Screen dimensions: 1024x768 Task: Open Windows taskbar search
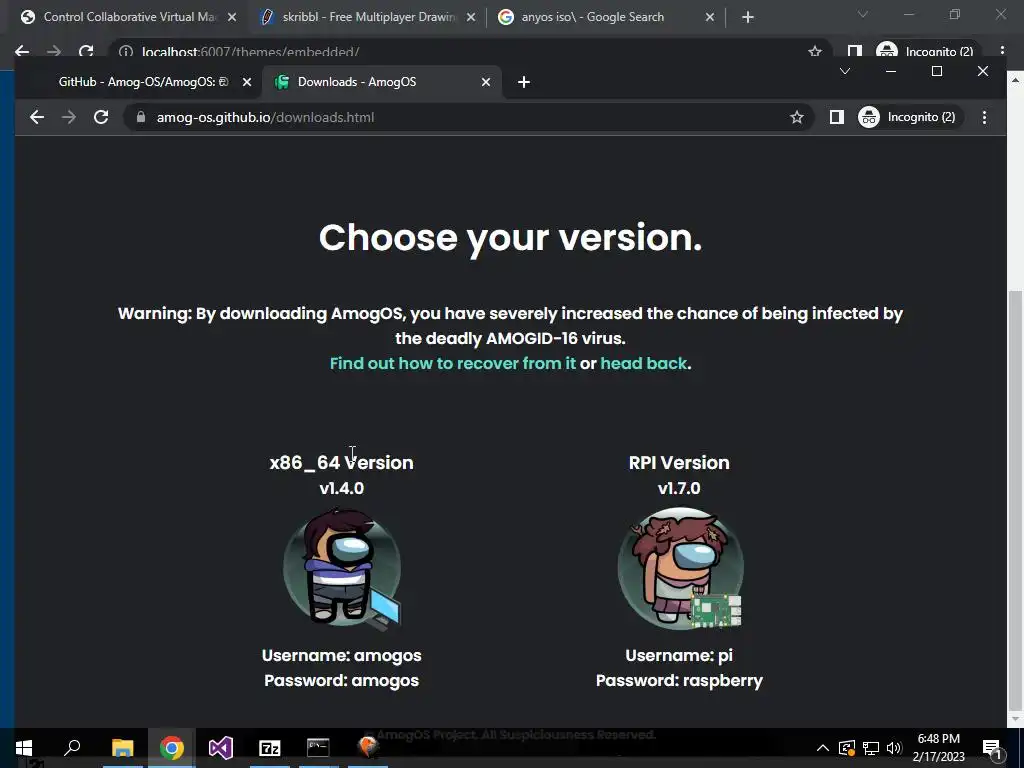[x=72, y=747]
